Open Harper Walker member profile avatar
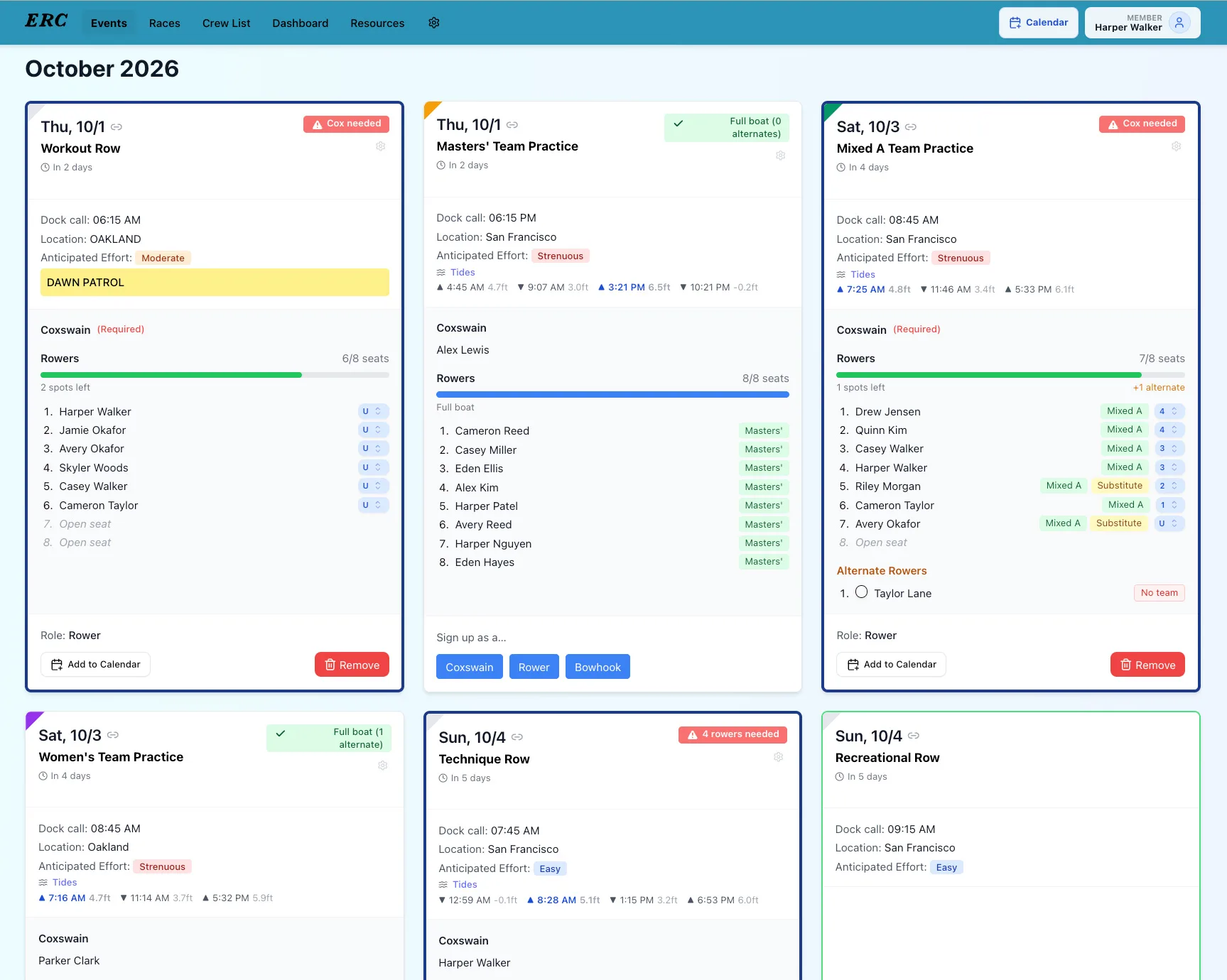Viewport: 1227px width, 980px height. (x=1179, y=23)
